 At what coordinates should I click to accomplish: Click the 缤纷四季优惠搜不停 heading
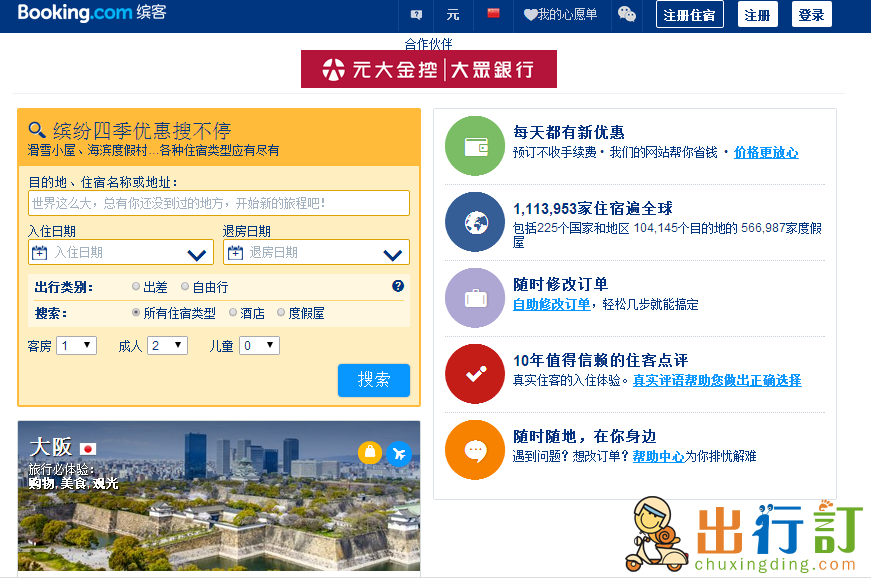tap(142, 131)
